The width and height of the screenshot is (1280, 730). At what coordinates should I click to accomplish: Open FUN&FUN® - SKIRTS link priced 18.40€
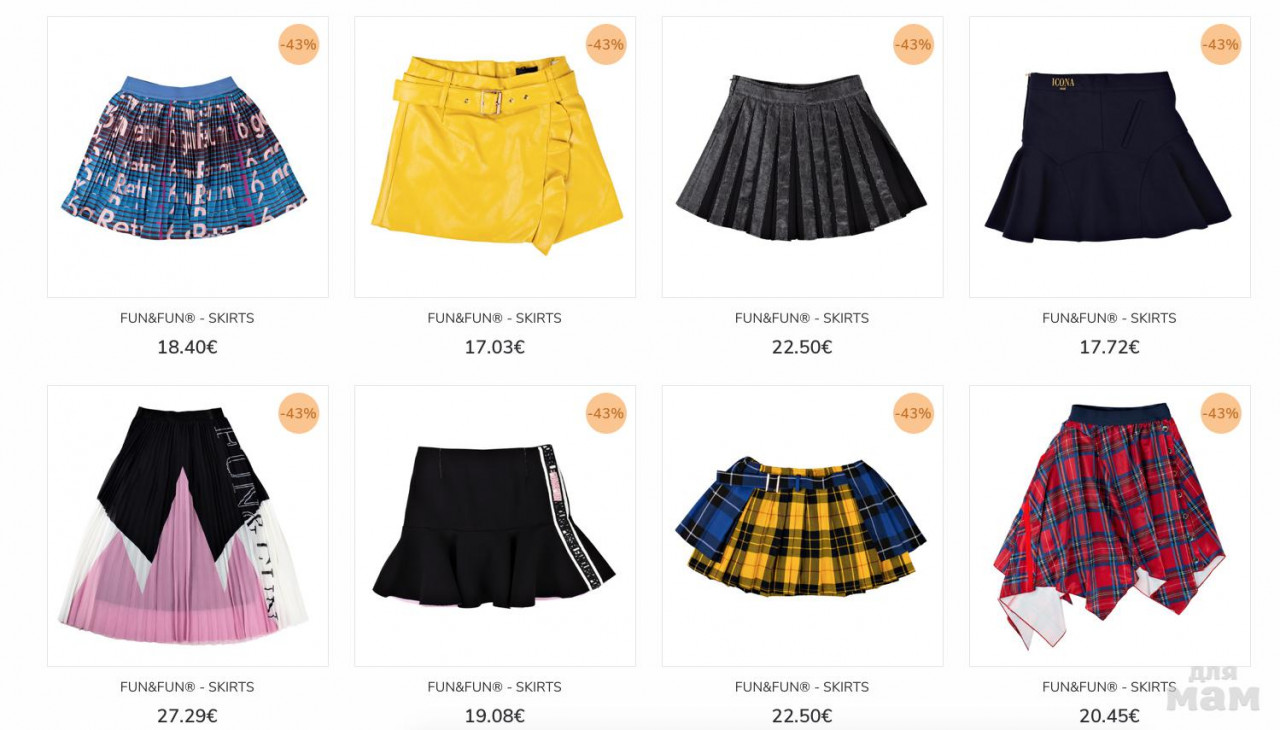coord(187,318)
